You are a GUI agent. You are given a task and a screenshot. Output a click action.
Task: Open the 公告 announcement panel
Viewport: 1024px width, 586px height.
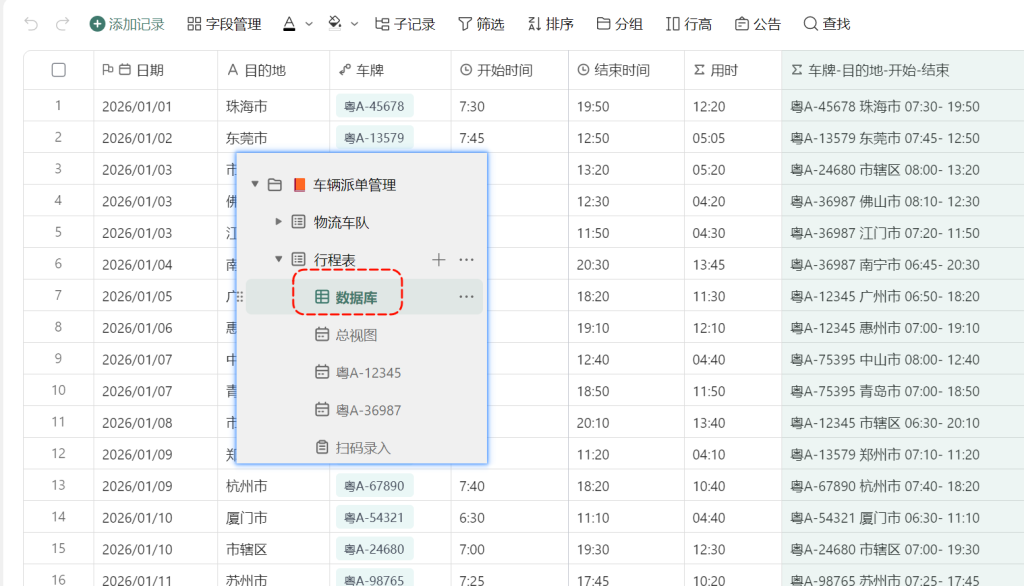(x=758, y=24)
